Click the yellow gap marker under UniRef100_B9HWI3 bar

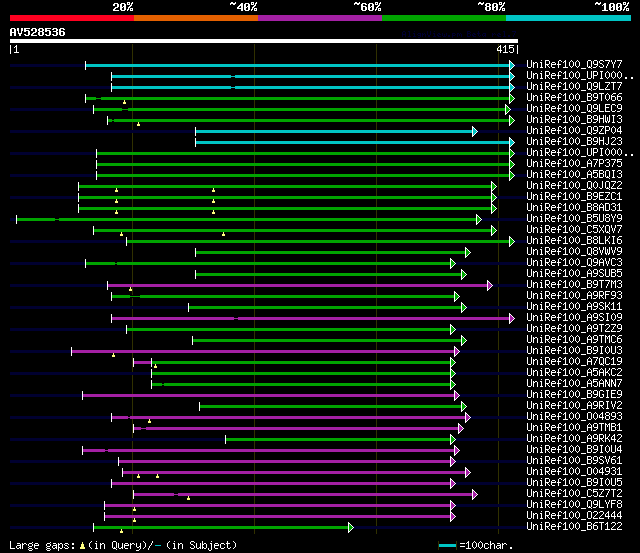139,124
